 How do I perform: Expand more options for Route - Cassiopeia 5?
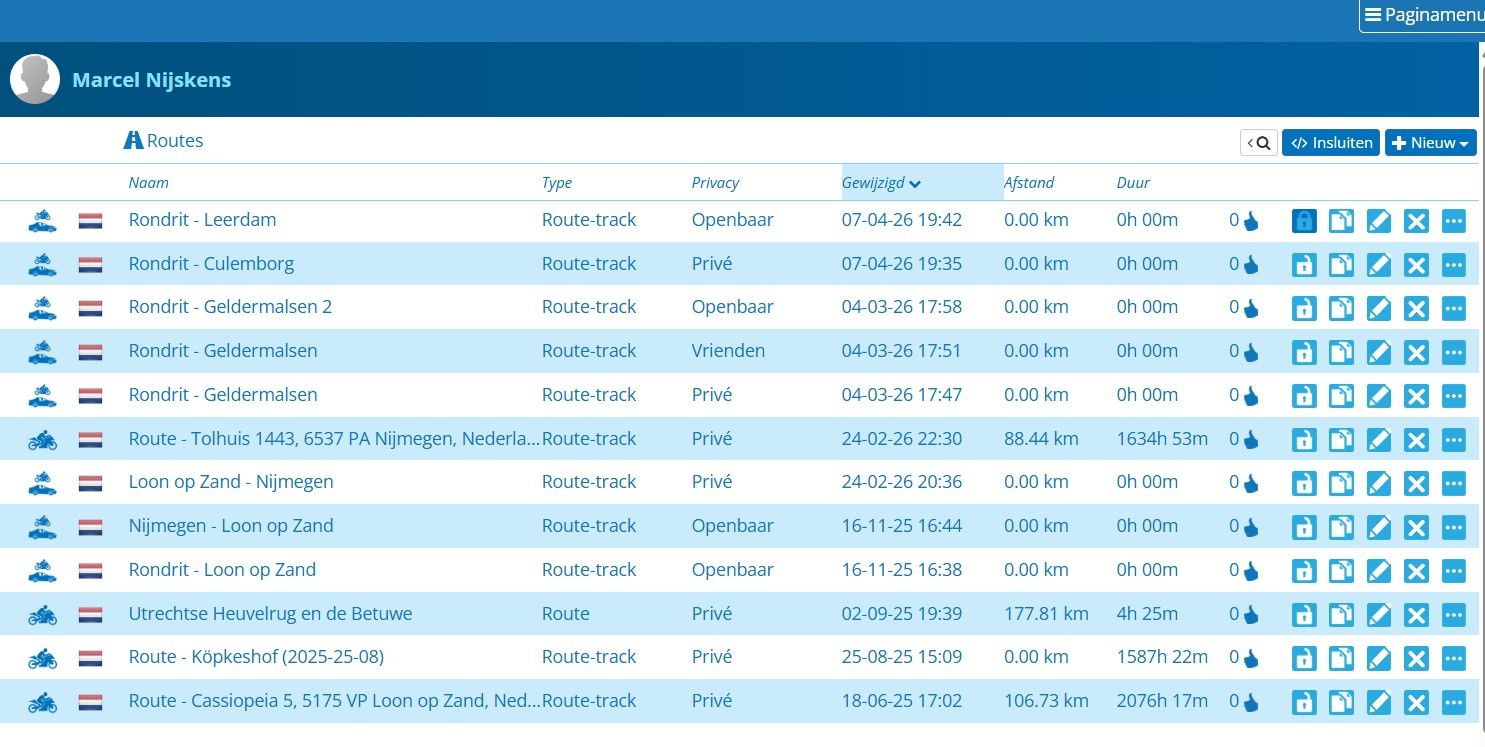coord(1453,702)
